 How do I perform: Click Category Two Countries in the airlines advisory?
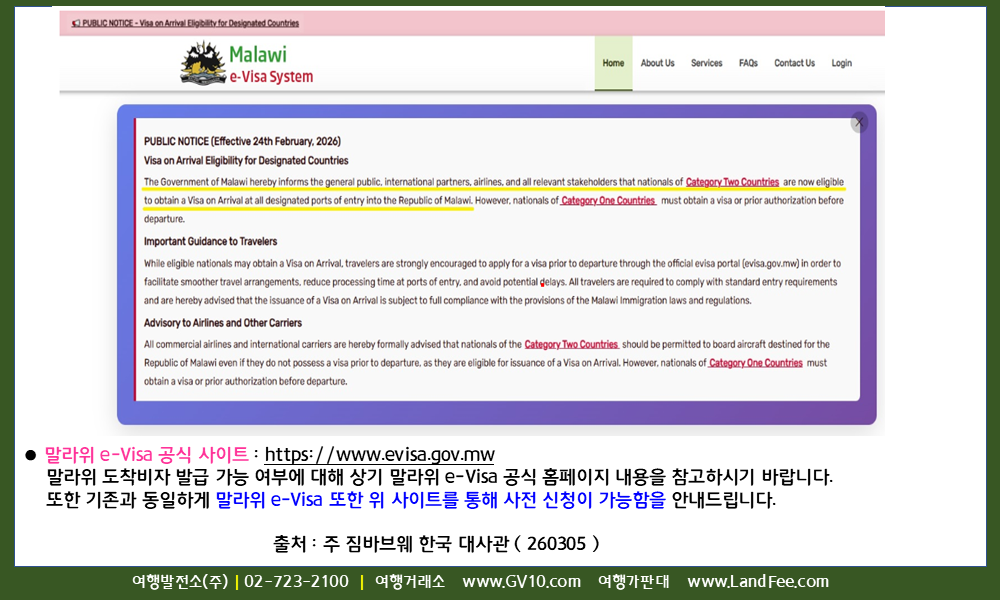click(x=571, y=344)
